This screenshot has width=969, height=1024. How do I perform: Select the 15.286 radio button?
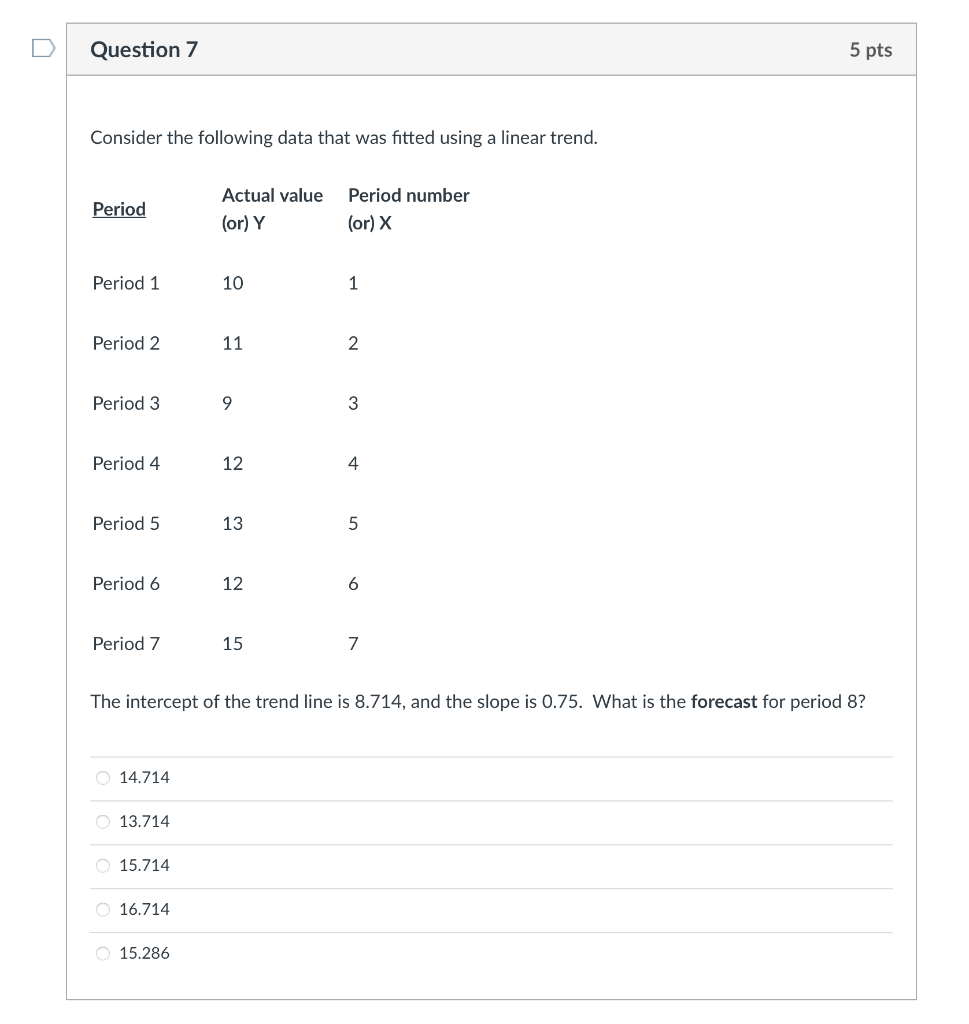click(102, 953)
